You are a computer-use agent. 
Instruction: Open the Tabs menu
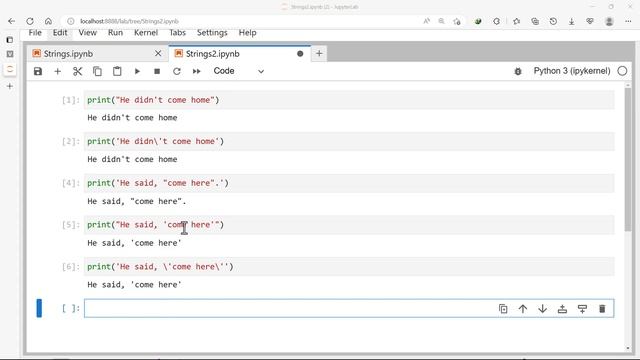[178, 33]
